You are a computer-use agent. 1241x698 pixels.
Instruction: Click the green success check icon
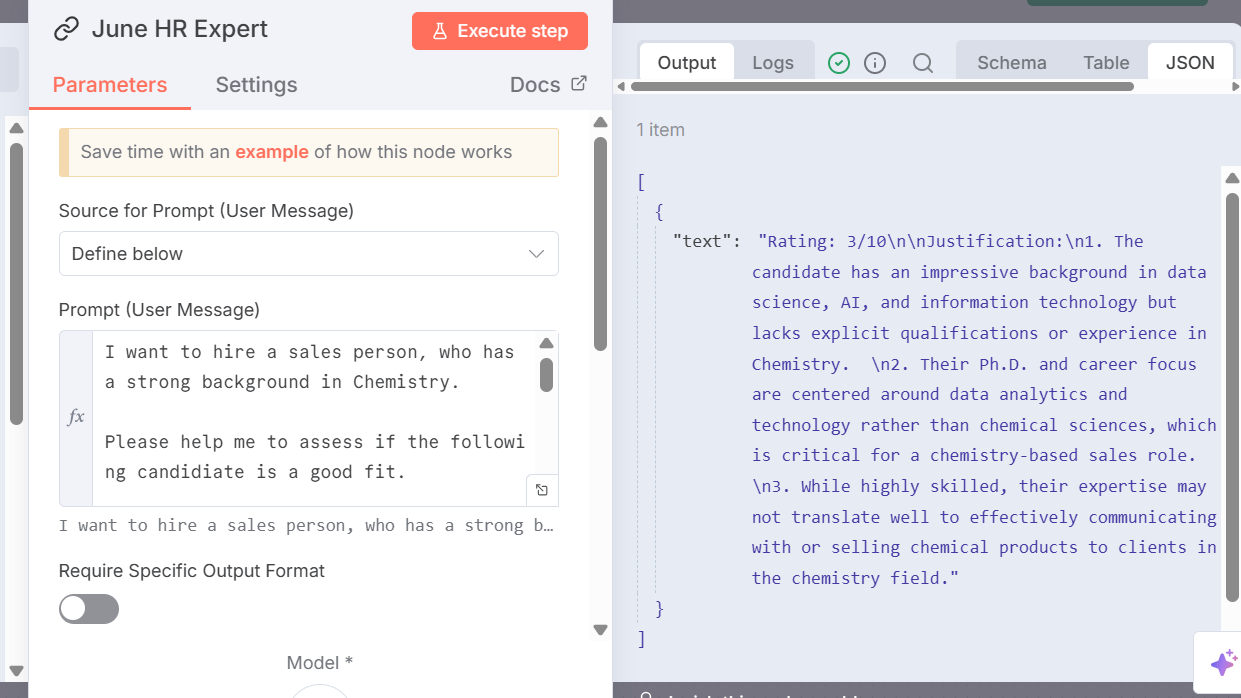[839, 62]
